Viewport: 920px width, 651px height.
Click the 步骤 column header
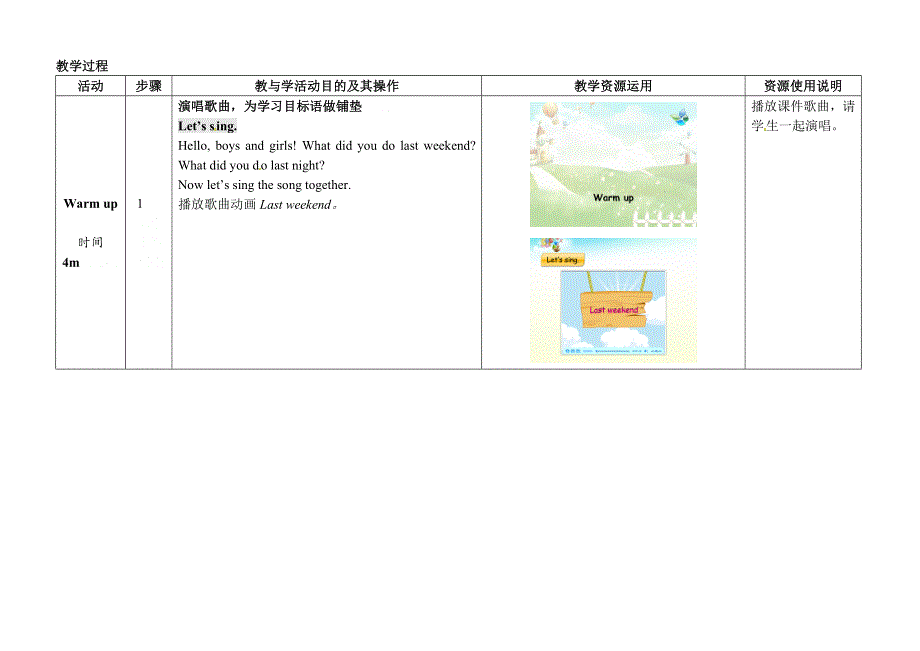click(x=148, y=86)
